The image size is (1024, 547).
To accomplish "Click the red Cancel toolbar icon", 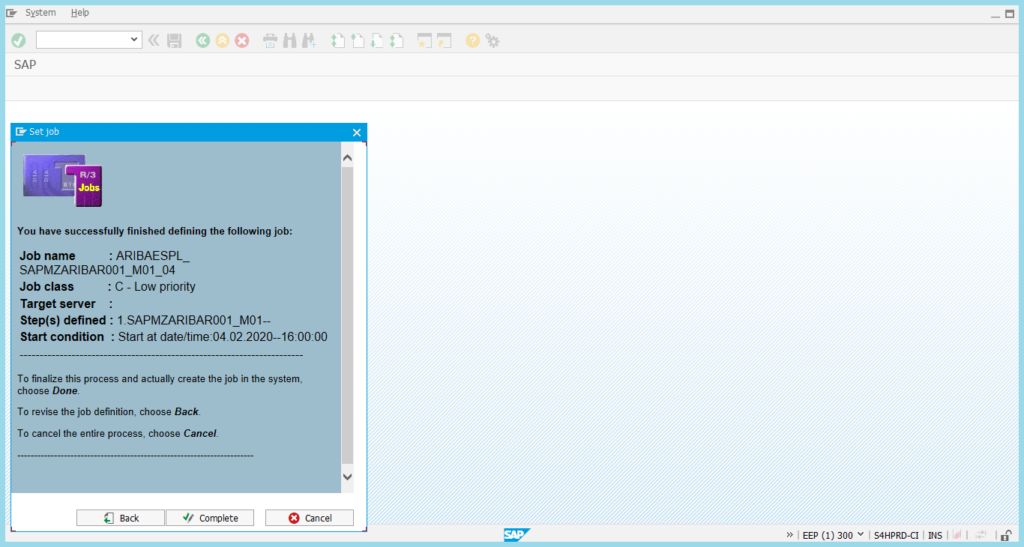I will (242, 40).
